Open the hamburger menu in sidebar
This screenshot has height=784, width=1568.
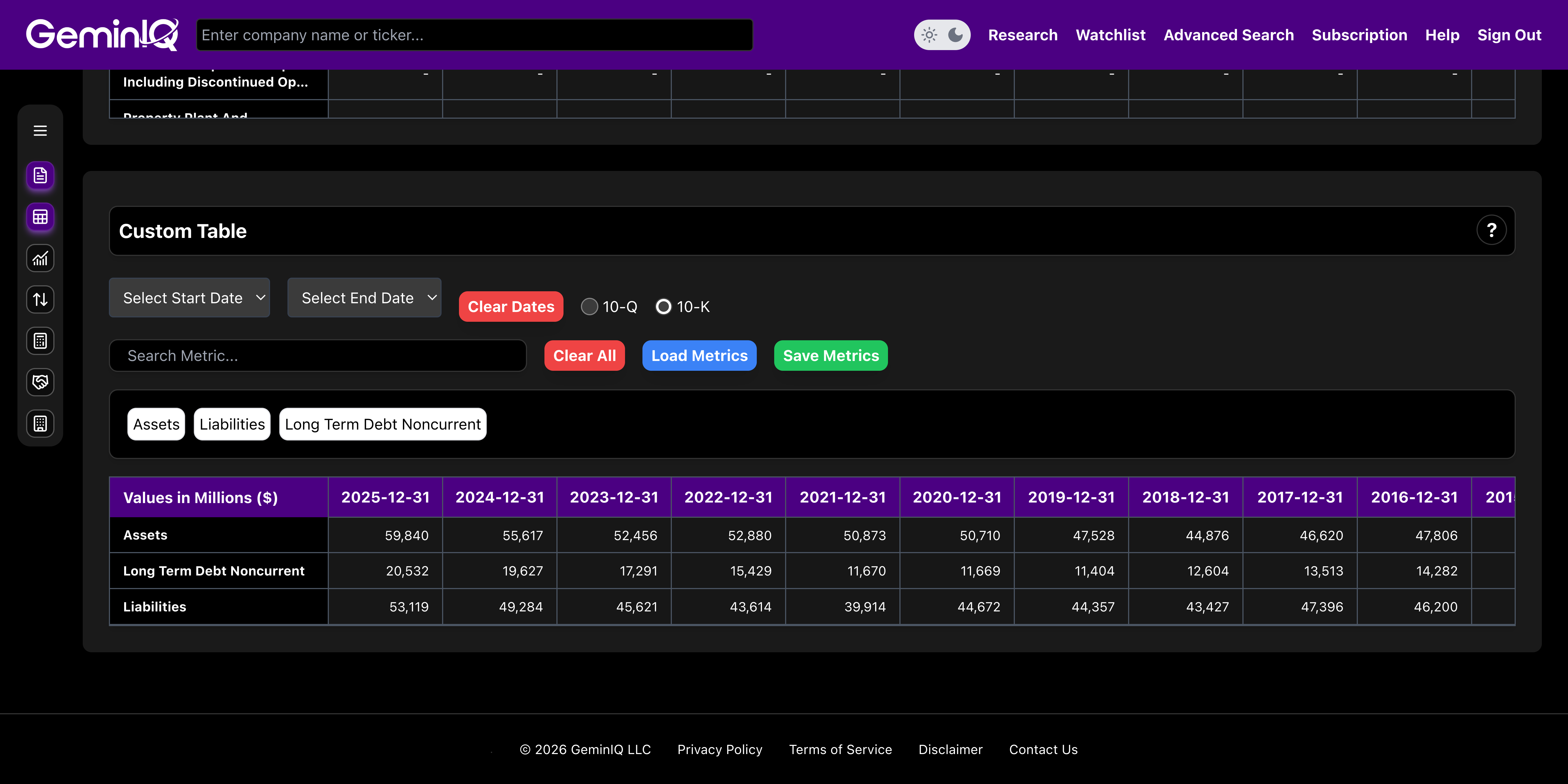click(x=40, y=131)
